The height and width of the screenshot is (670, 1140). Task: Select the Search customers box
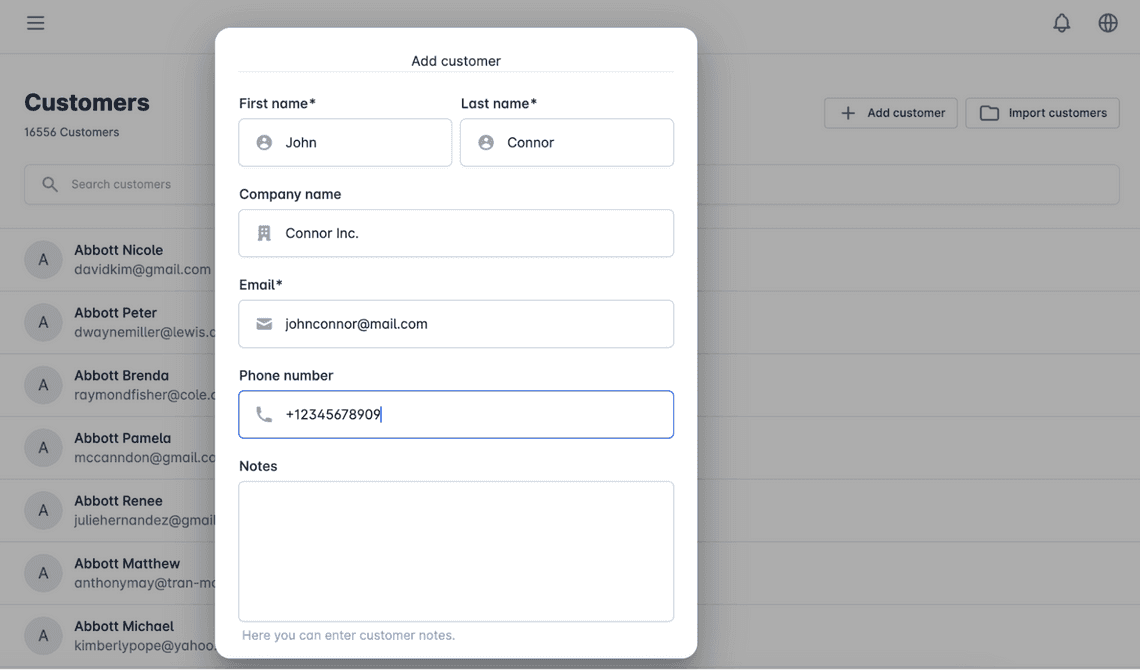(x=120, y=185)
